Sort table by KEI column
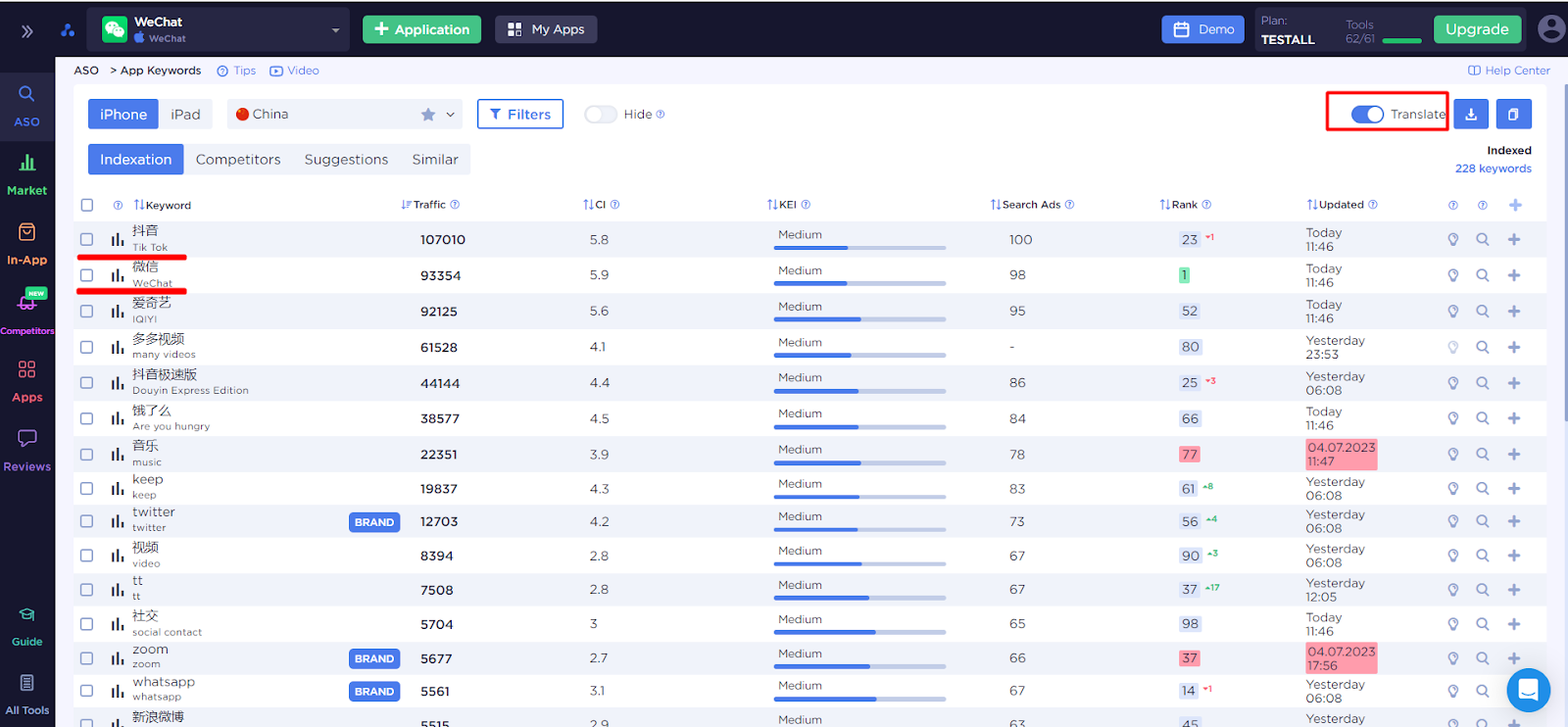The height and width of the screenshot is (727, 1568). coord(782,205)
